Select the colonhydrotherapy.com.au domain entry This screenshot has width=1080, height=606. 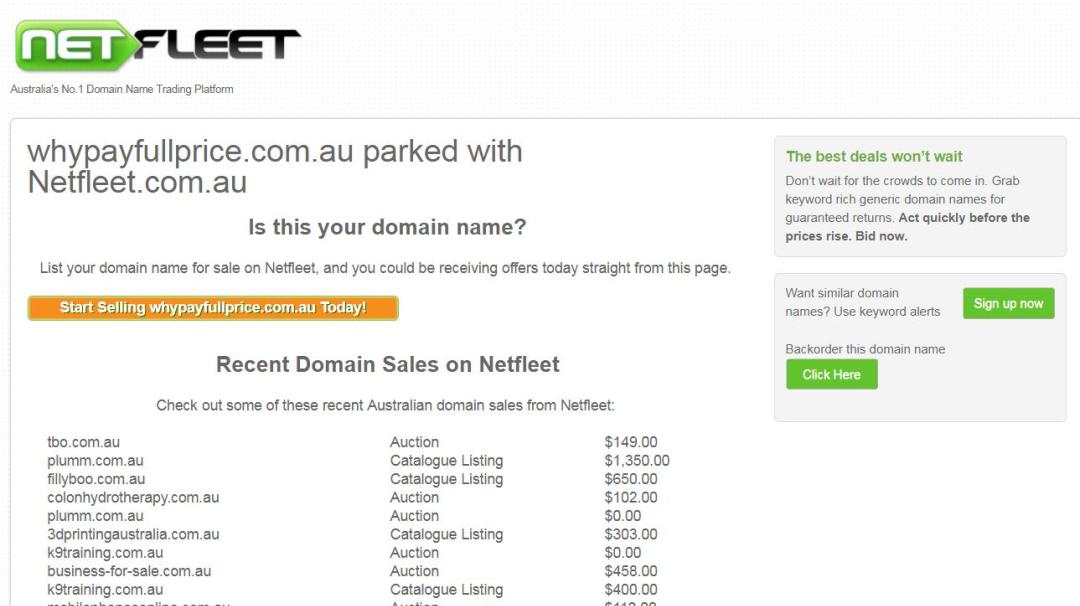133,497
